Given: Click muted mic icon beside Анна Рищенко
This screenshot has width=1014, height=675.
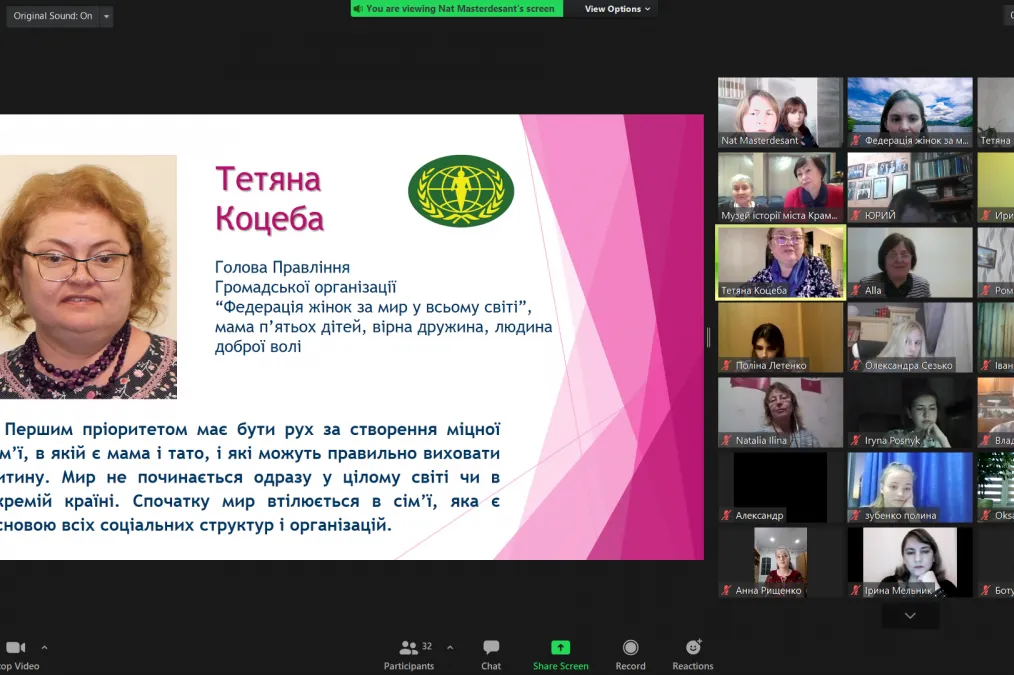Looking at the screenshot, I should [727, 590].
